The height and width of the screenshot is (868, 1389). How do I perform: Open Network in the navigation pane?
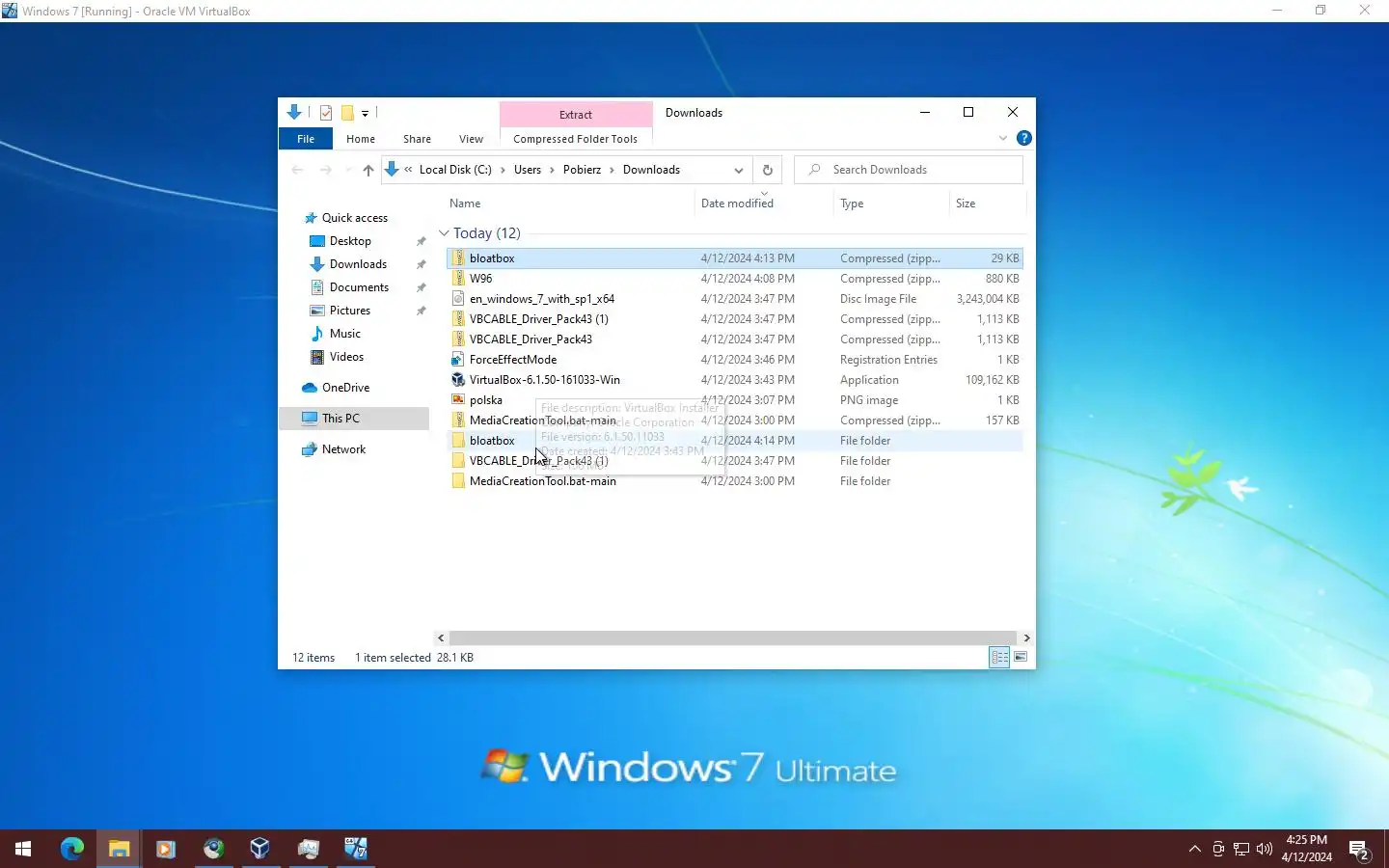(343, 449)
